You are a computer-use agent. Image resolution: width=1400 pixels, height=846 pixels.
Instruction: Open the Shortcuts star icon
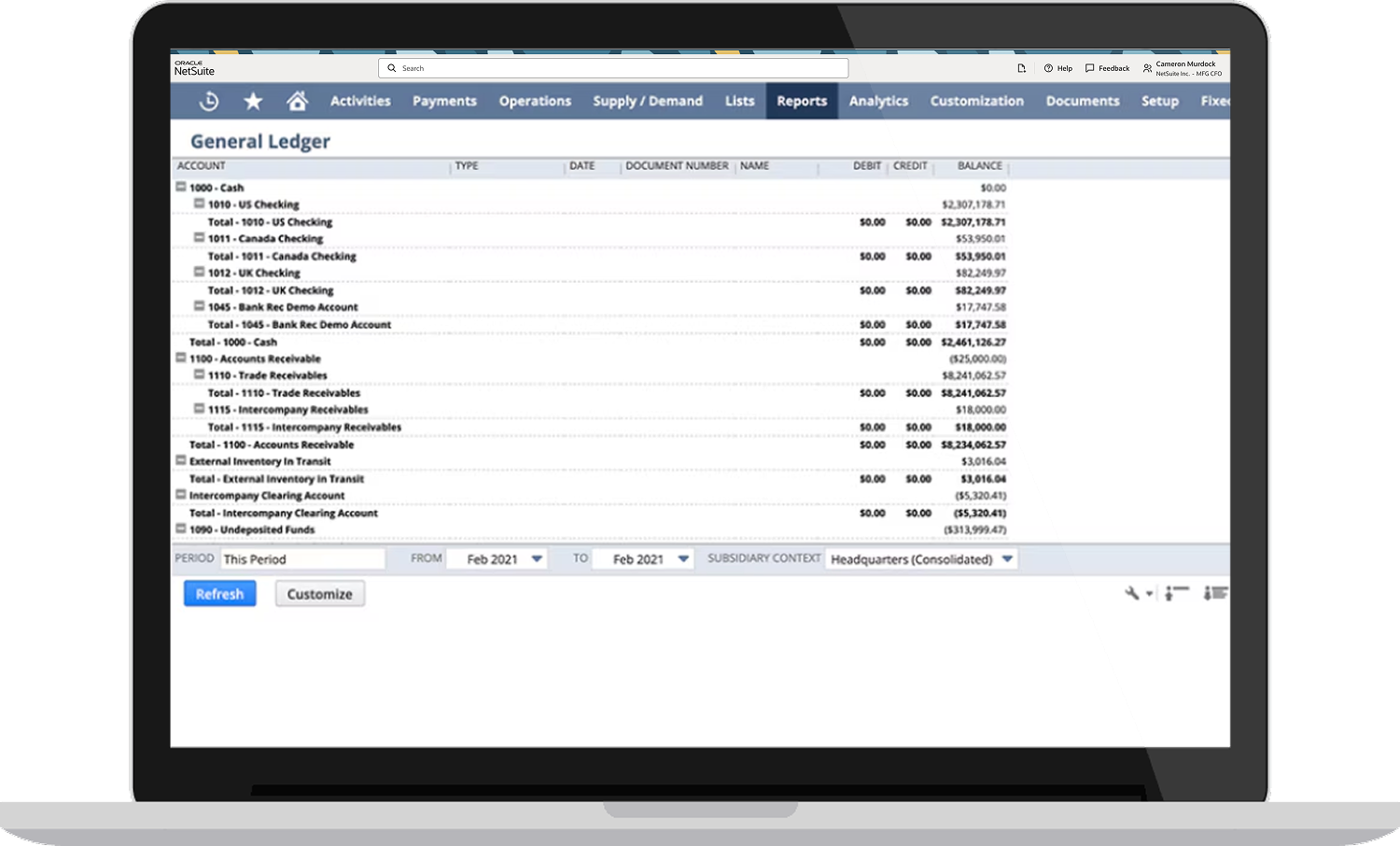253,101
